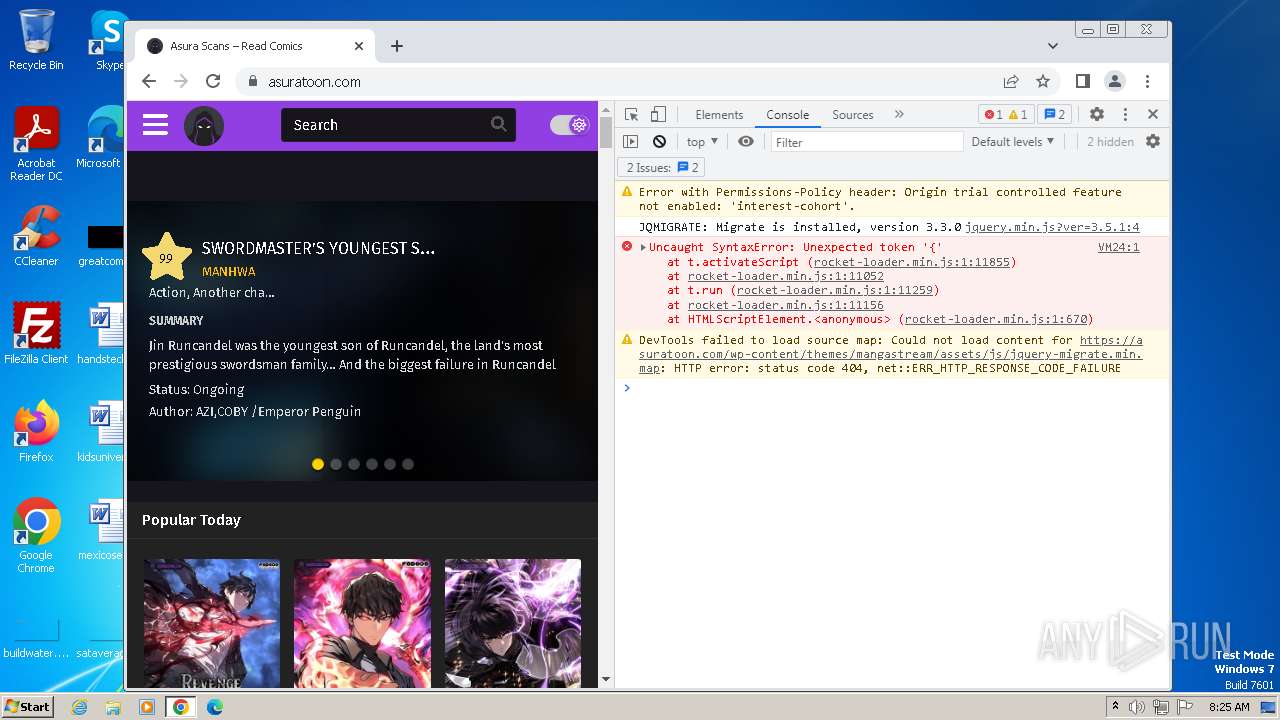Show the console sidebar
The height and width of the screenshot is (720, 1280).
tap(630, 142)
